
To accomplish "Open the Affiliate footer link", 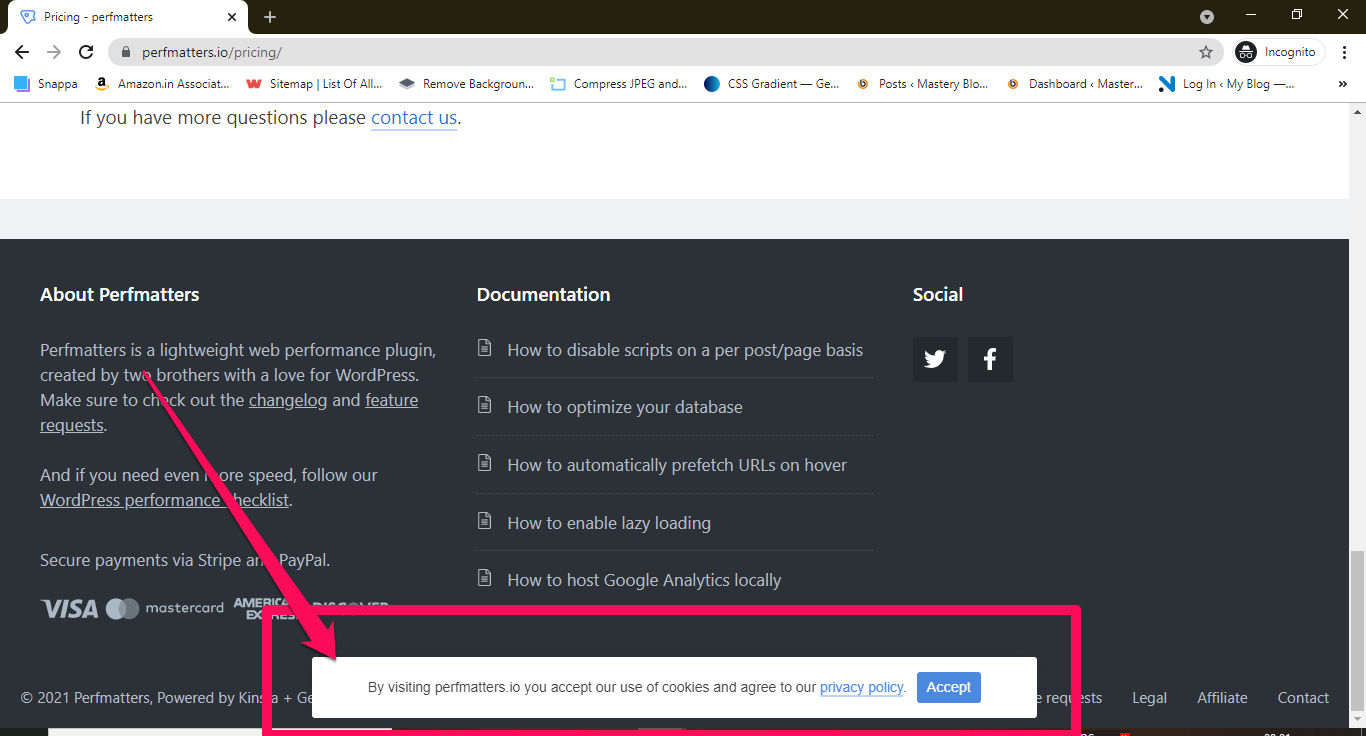I will pyautogui.click(x=1222, y=698).
